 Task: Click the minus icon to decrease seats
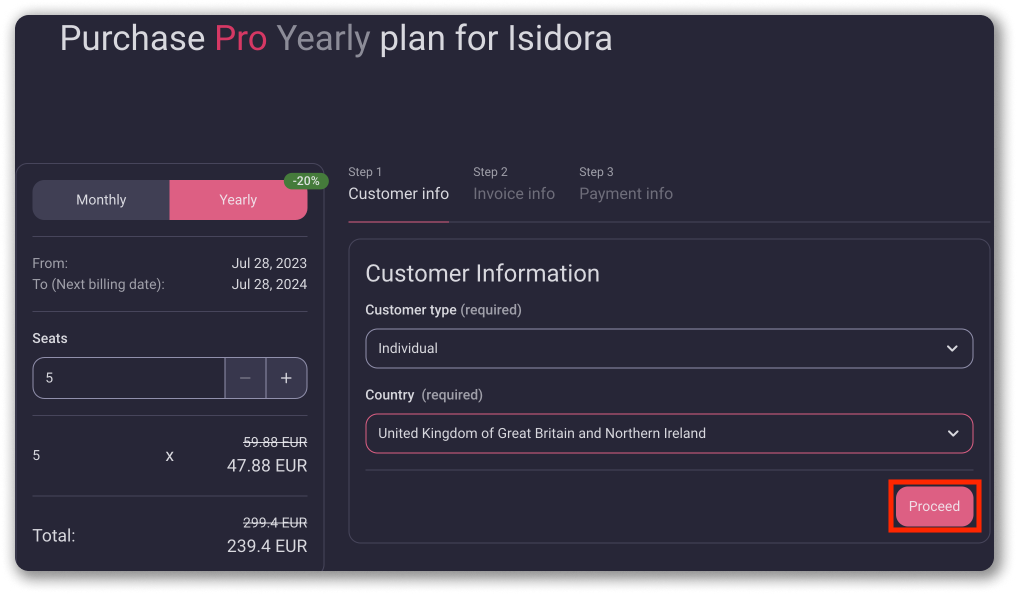(x=245, y=378)
